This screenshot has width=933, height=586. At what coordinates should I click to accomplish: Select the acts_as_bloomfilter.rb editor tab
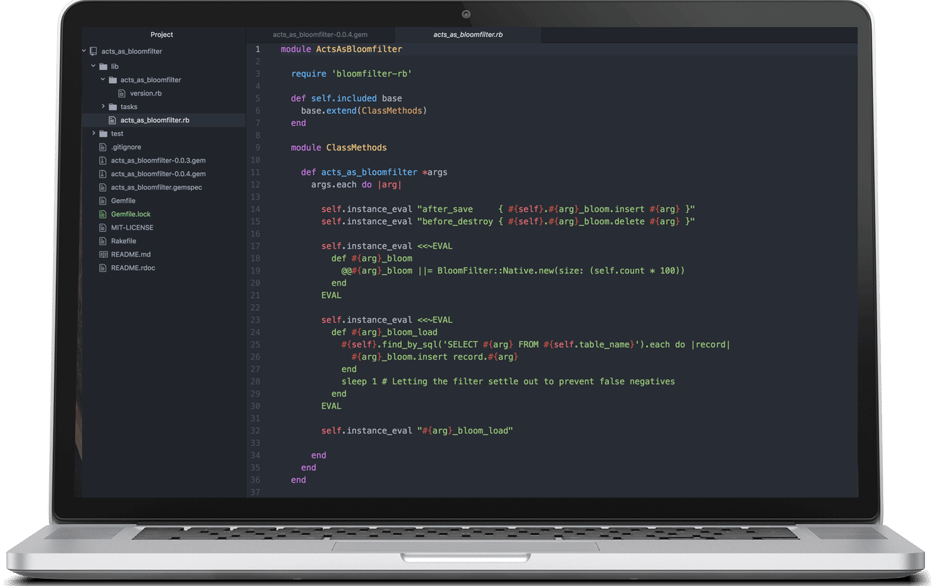tap(468, 35)
